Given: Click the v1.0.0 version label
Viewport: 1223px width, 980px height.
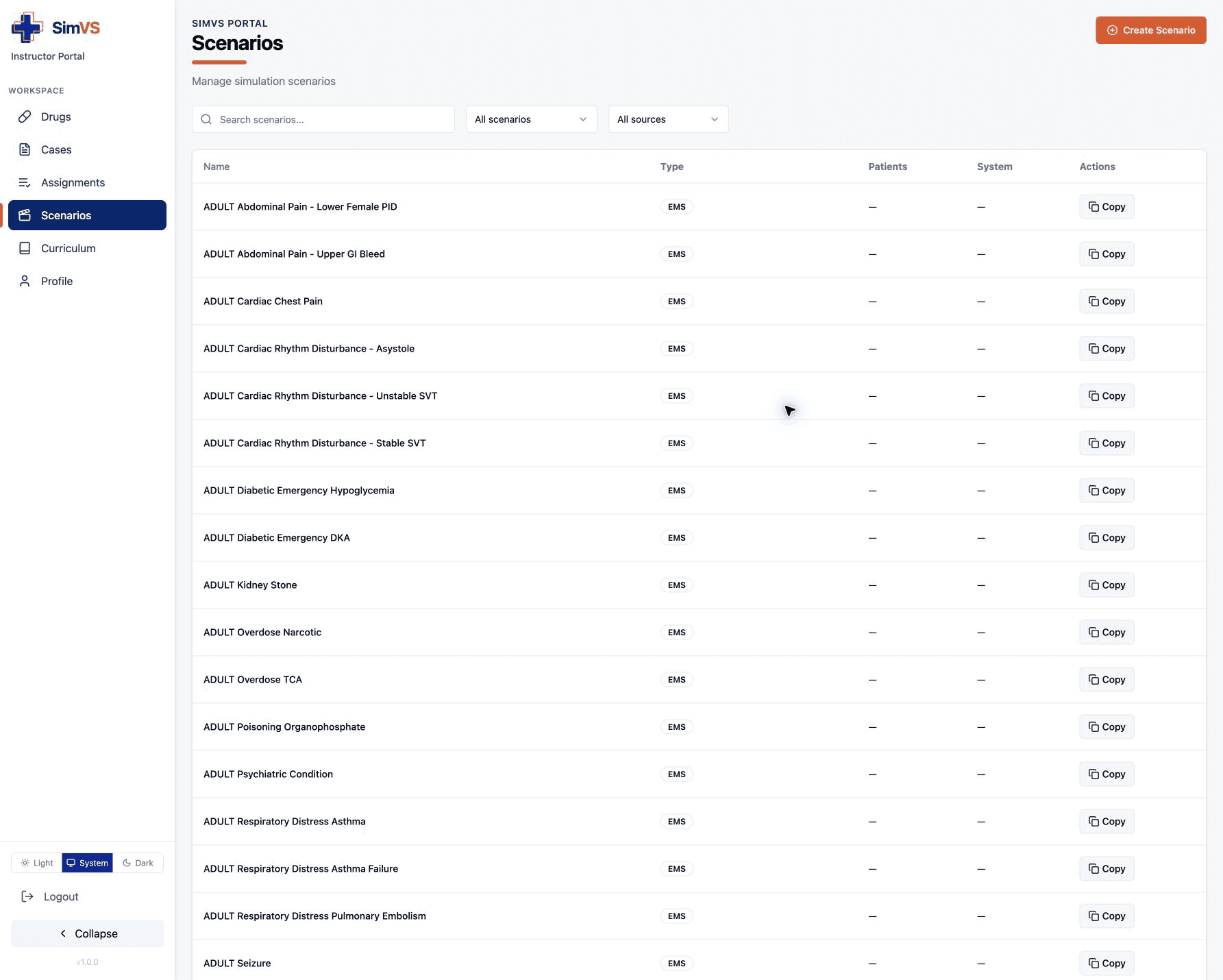Looking at the screenshot, I should pyautogui.click(x=87, y=962).
